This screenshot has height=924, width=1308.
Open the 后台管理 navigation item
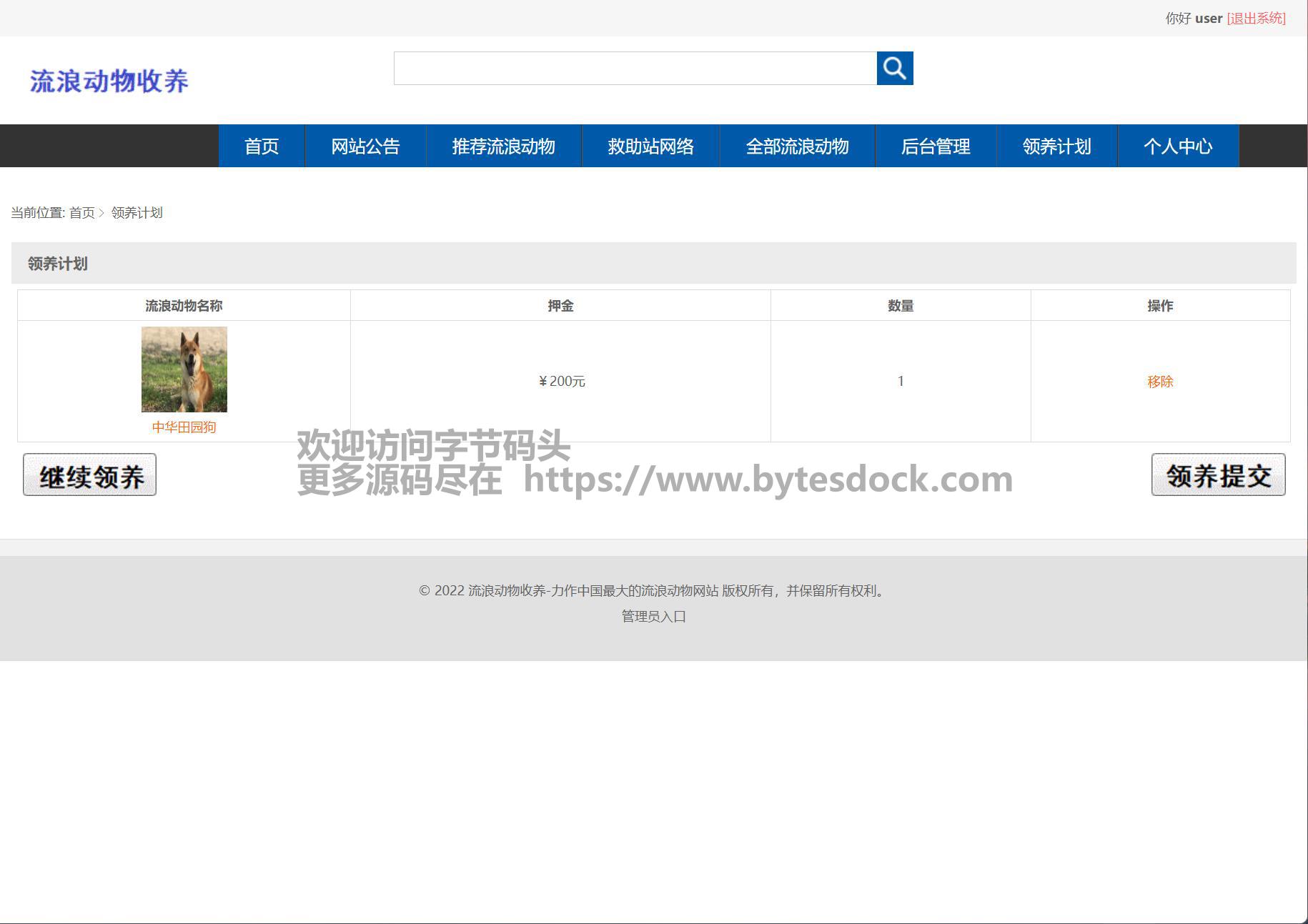coord(936,146)
